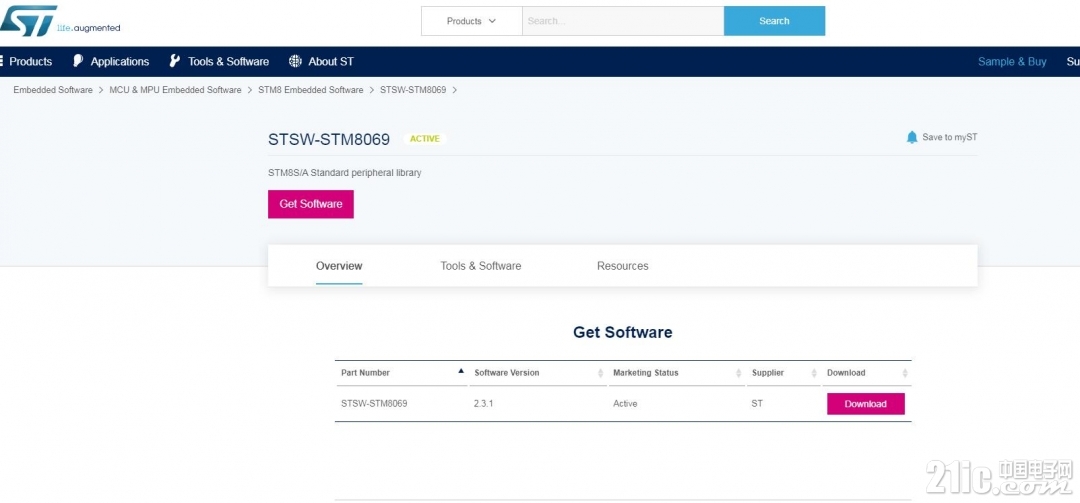This screenshot has height=503, width=1080.
Task: Click the bell icon next to Save to myST
Action: (912, 137)
